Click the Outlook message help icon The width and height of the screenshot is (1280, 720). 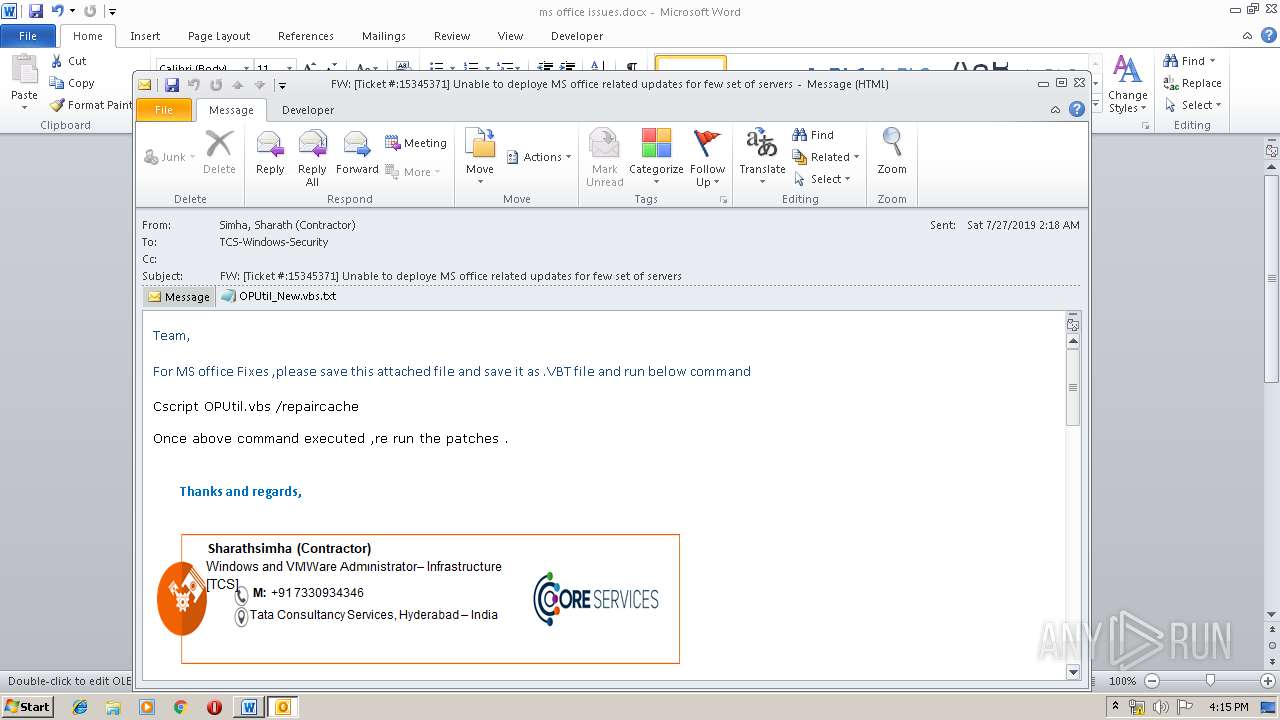pos(1077,110)
